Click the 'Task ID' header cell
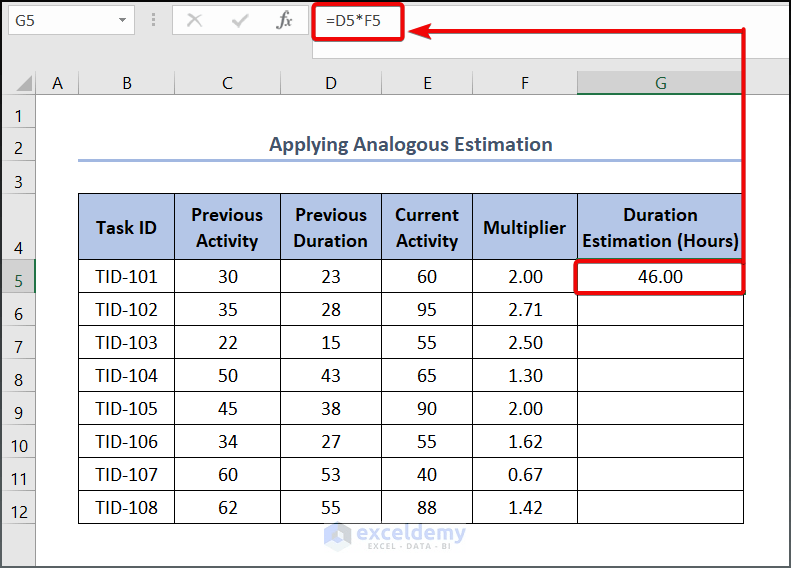Screen dimensions: 791x568 (x=127, y=227)
